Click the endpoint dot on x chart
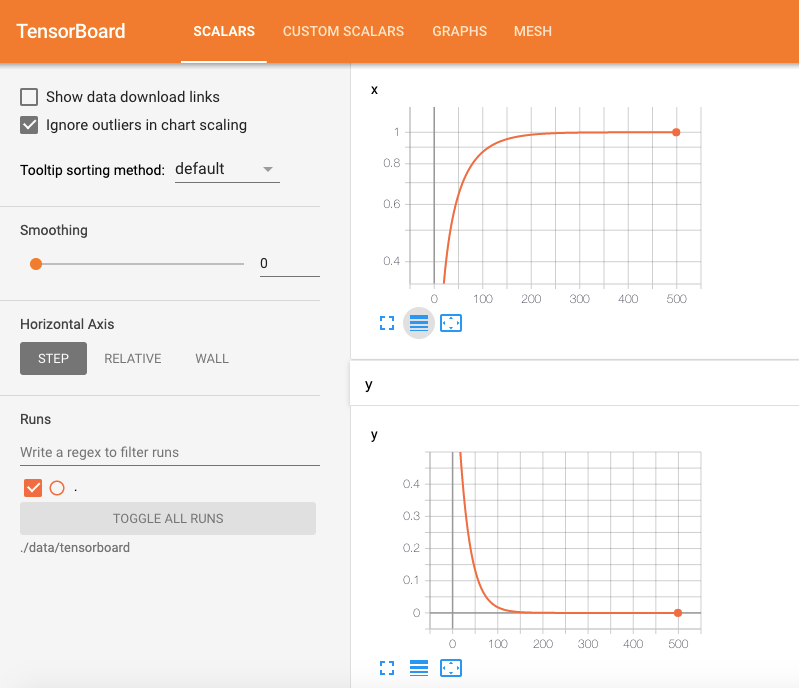The width and height of the screenshot is (799, 688). [676, 133]
